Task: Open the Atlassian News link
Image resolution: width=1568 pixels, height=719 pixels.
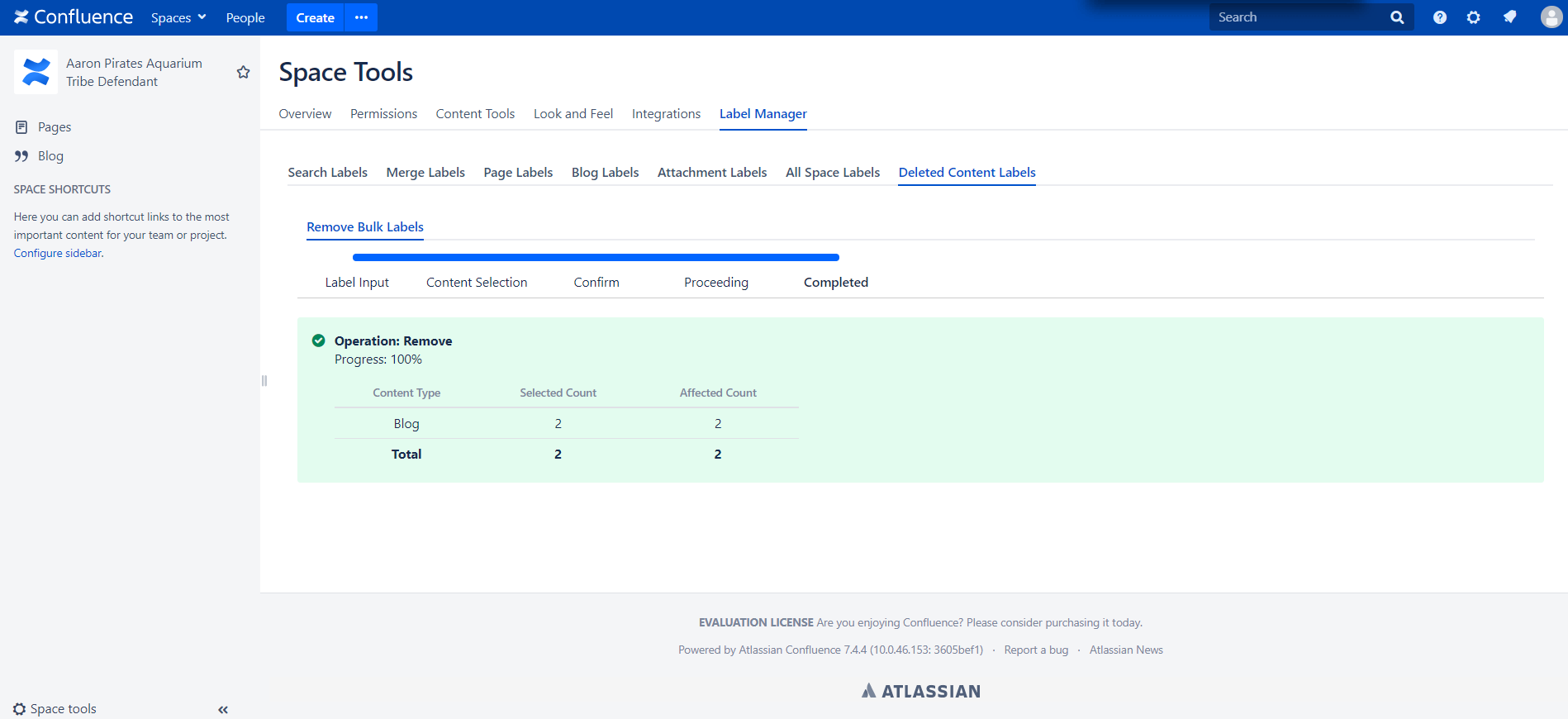Action: (1126, 650)
